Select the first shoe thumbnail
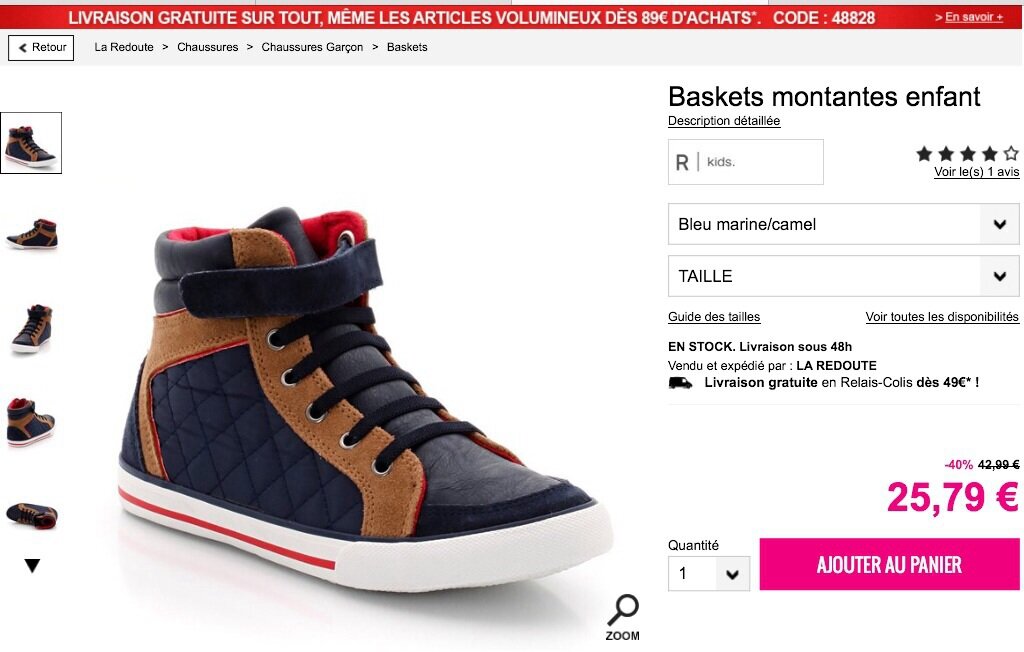The height and width of the screenshot is (652, 1024). [31, 143]
